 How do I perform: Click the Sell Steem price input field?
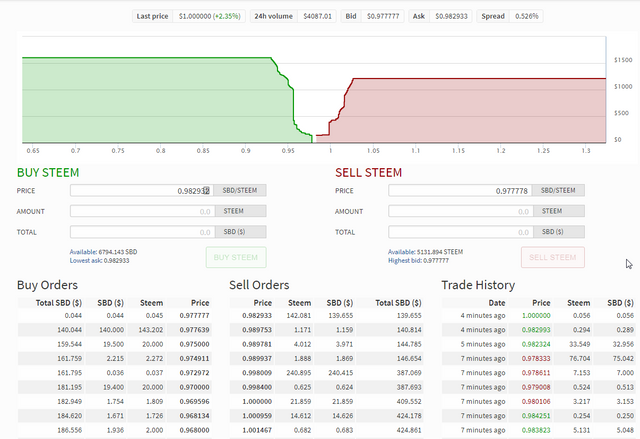[x=461, y=191]
